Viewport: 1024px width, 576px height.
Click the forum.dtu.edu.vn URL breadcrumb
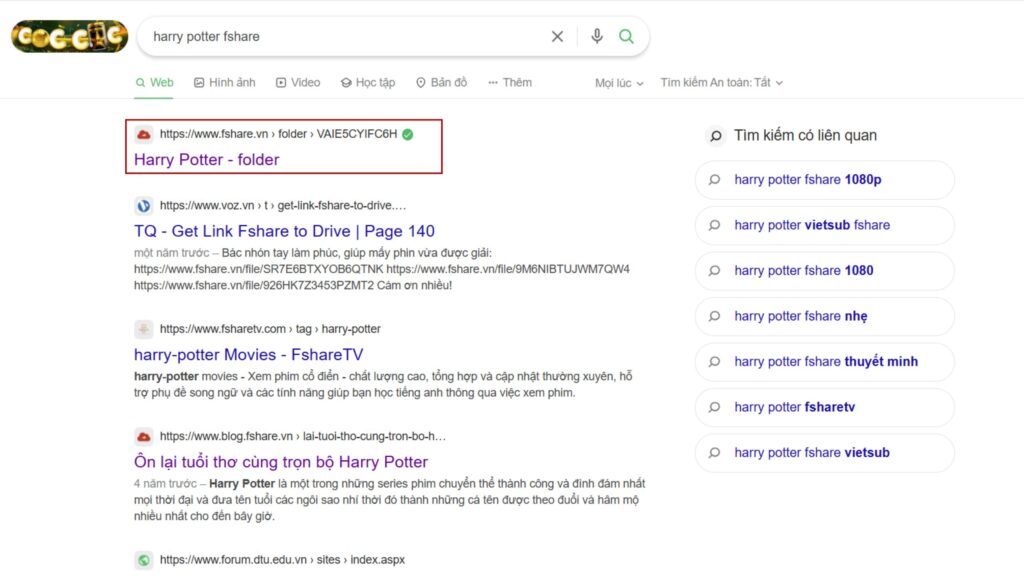pos(282,560)
